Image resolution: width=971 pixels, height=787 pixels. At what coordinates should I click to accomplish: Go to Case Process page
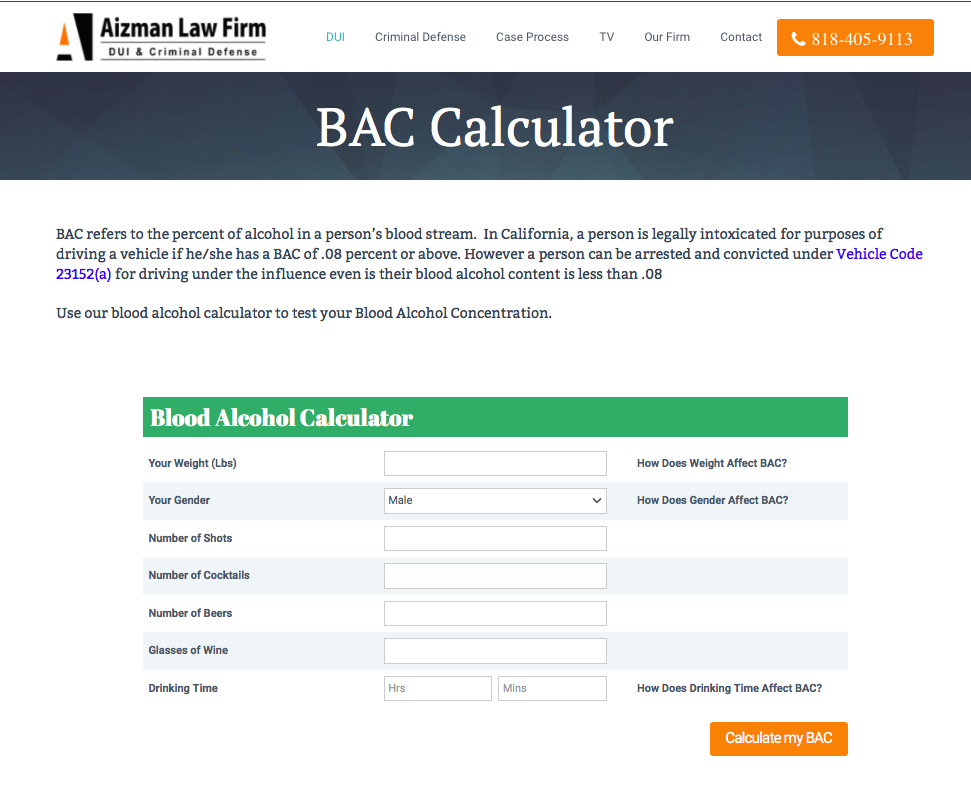coord(532,37)
